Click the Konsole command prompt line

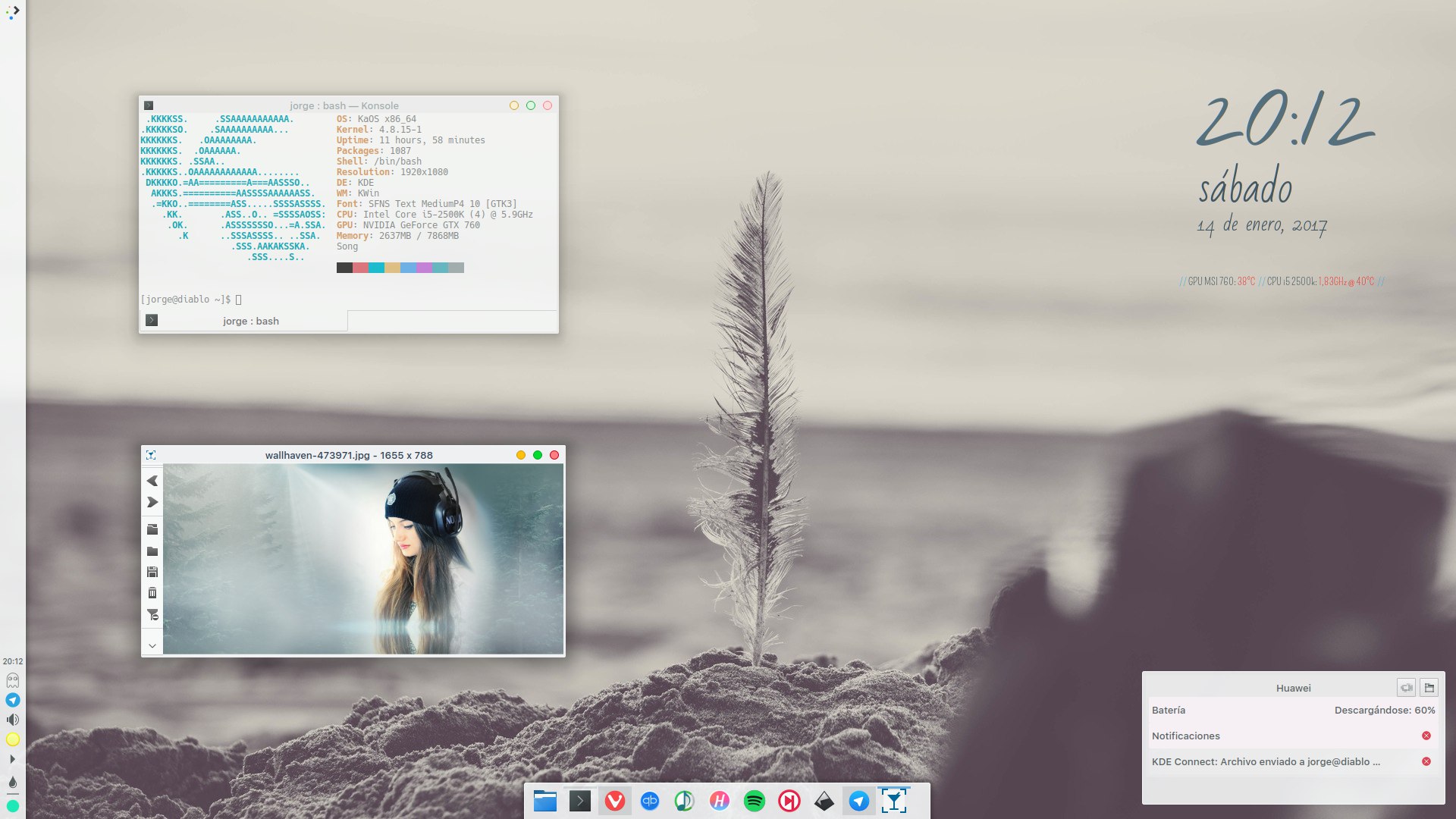(191, 300)
